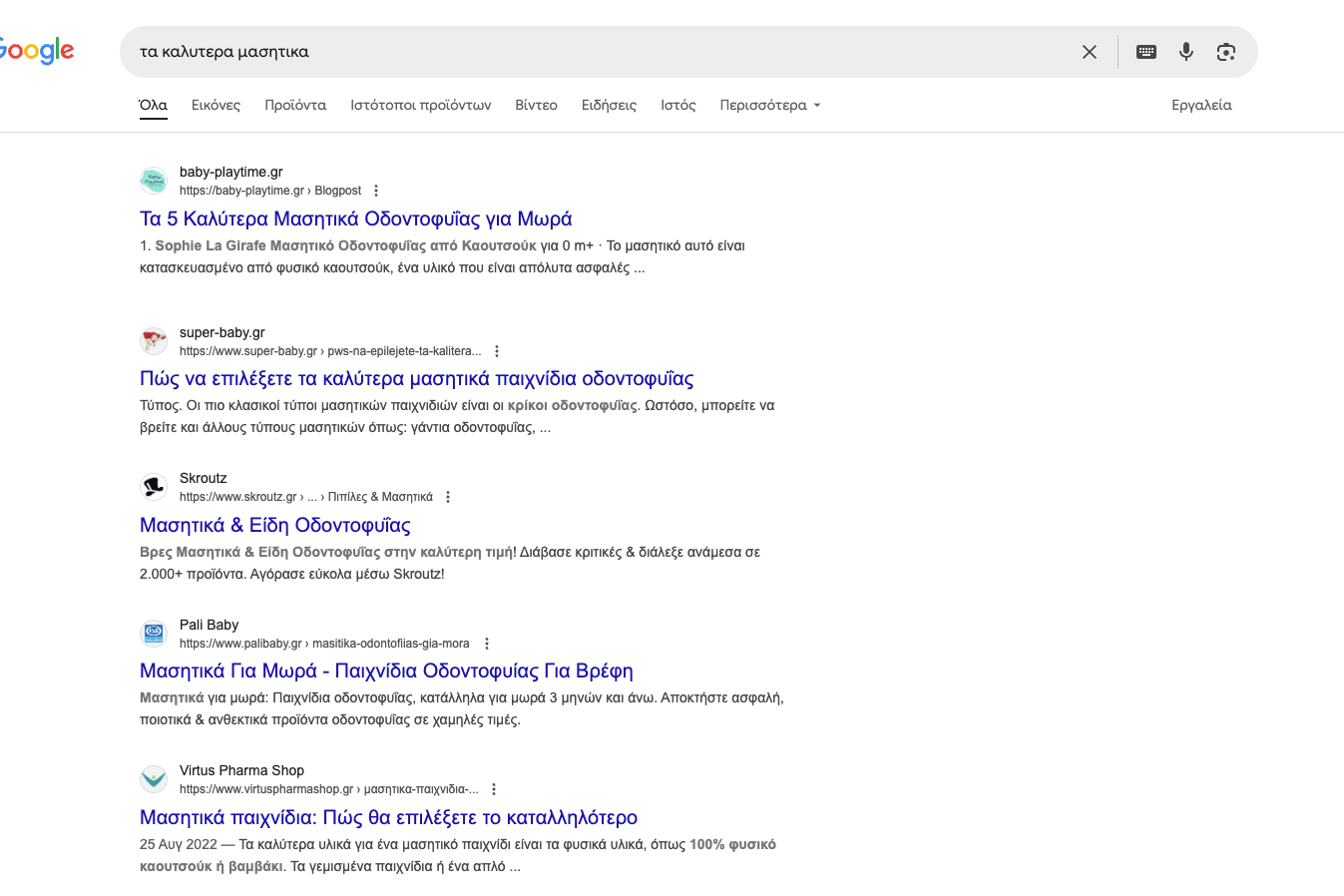
Task: Click super-baby.gr site name
Action: (x=223, y=332)
